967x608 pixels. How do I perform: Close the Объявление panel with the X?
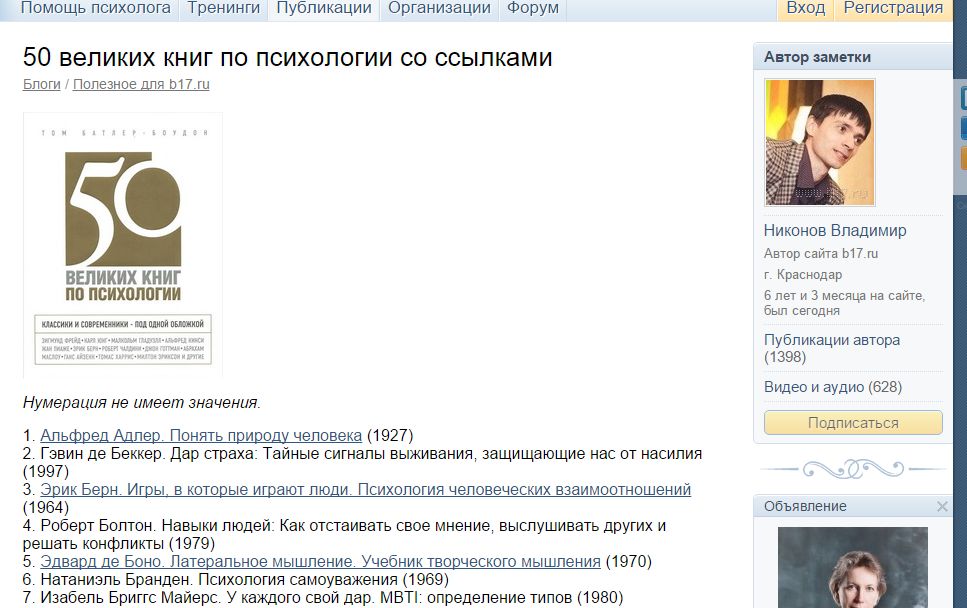(942, 506)
